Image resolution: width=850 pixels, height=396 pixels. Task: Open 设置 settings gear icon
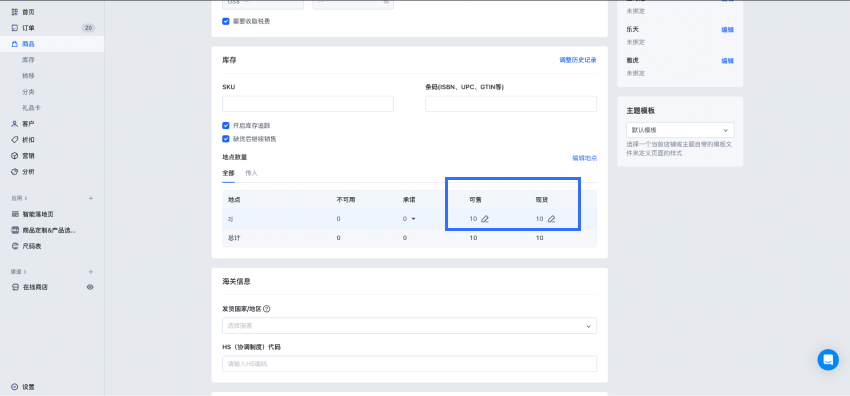pos(15,387)
